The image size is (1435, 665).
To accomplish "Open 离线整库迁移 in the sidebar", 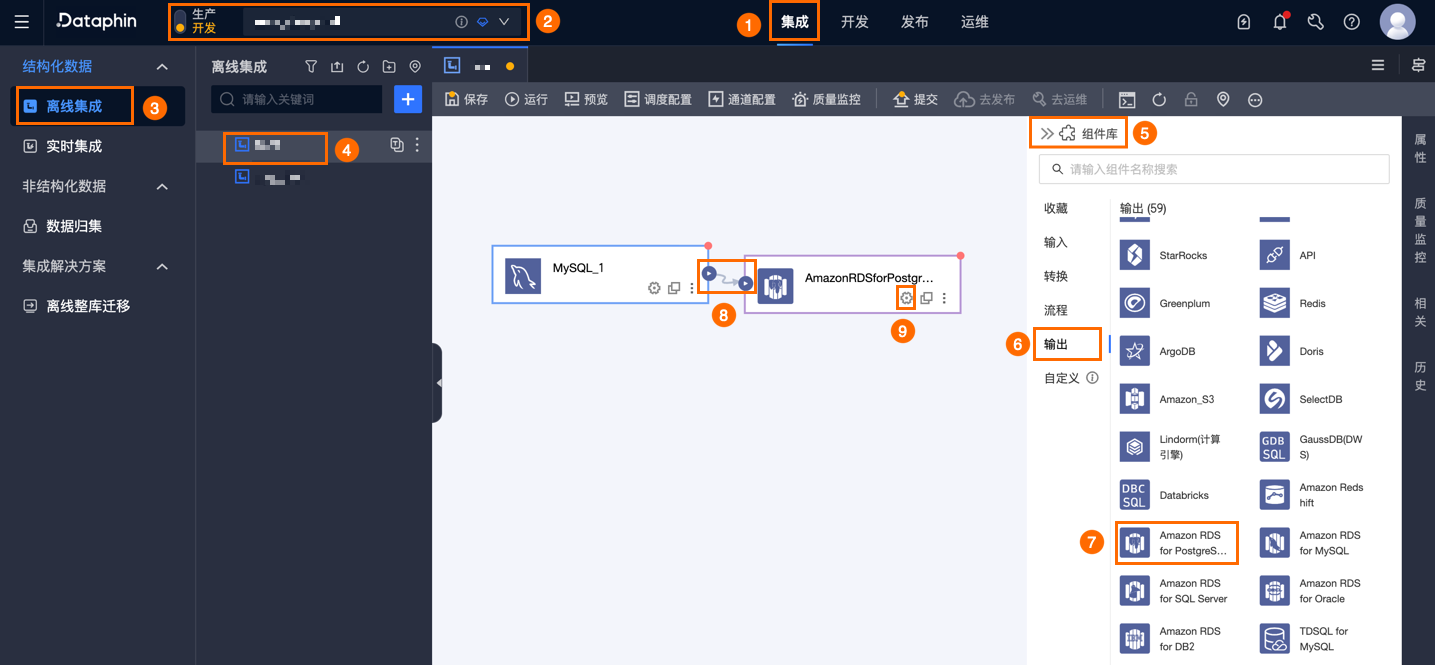I will click(x=88, y=306).
